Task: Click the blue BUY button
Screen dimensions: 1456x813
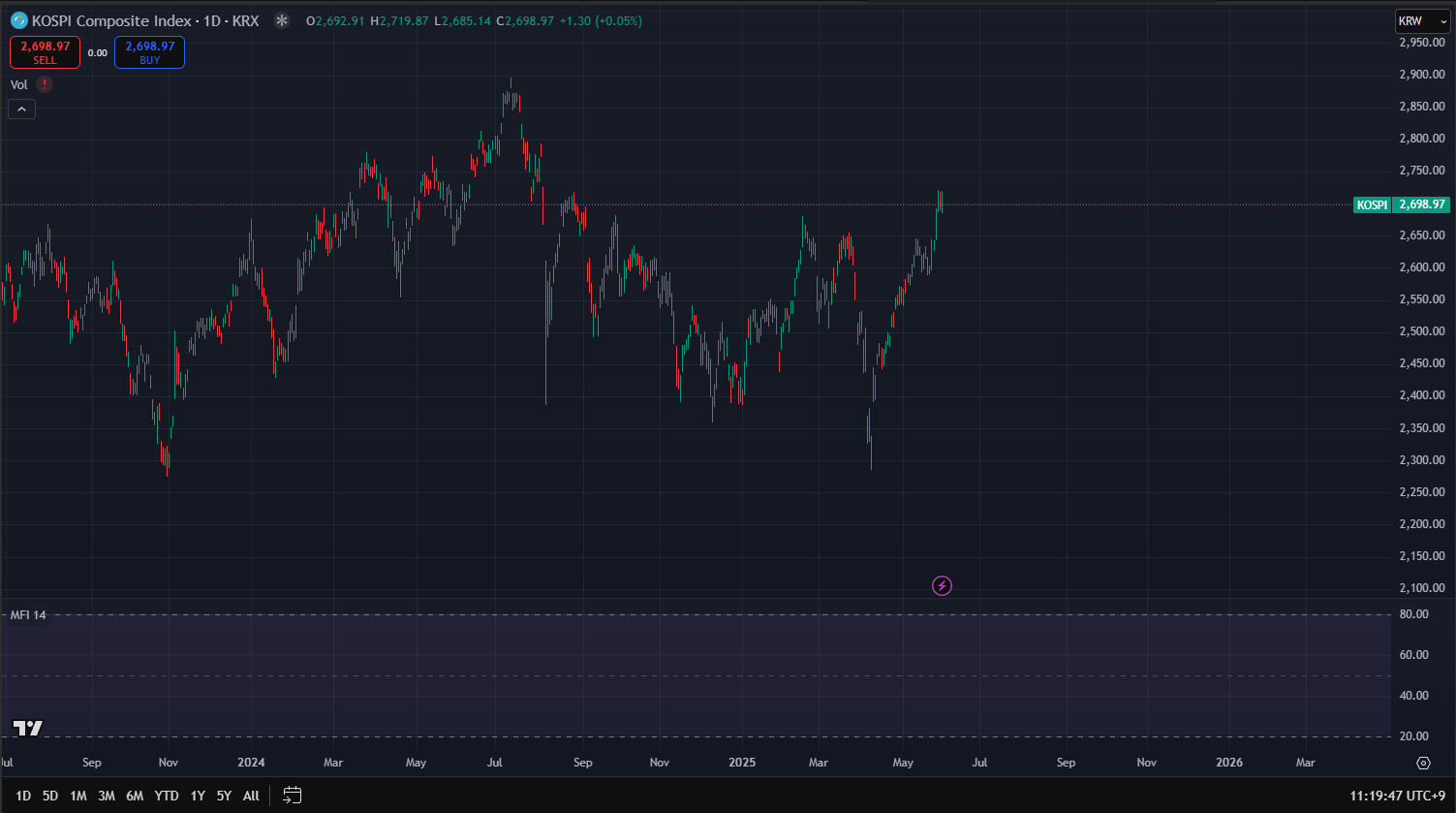Action: (x=149, y=52)
